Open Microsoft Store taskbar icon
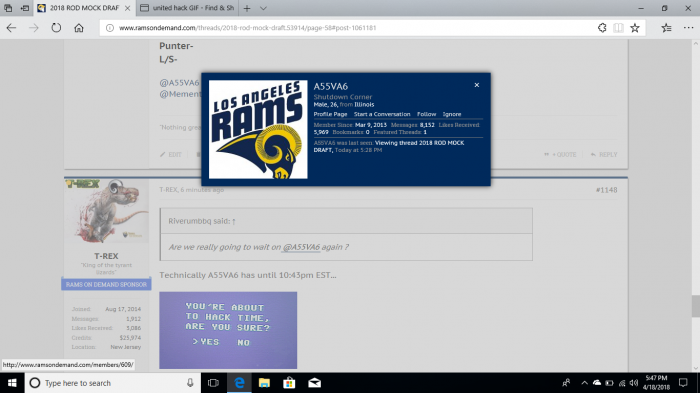Image resolution: width=700 pixels, height=393 pixels. (289, 383)
